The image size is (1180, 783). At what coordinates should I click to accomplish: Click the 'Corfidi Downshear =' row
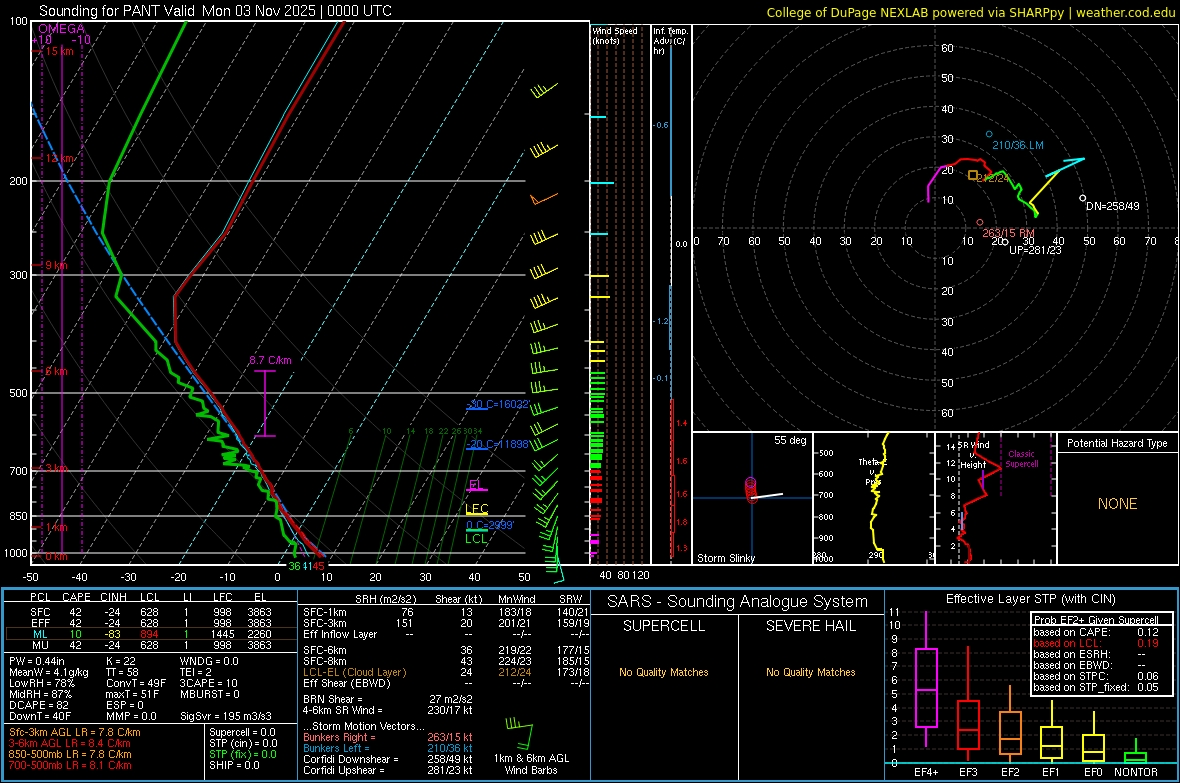coord(388,759)
